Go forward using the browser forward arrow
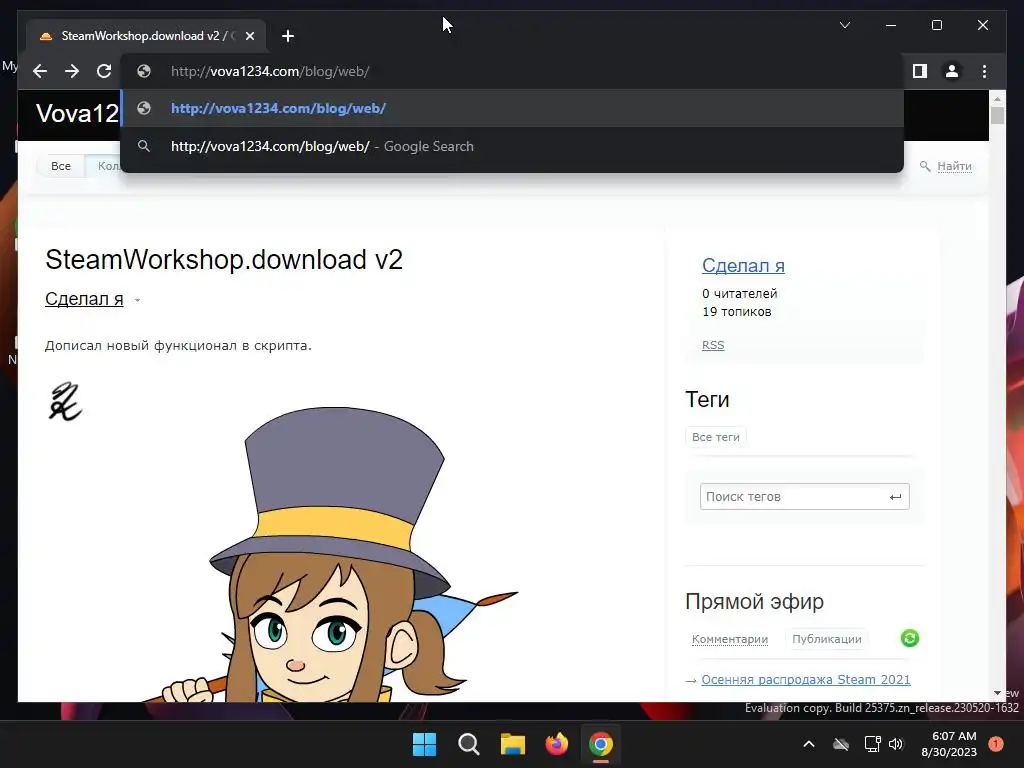Viewport: 1024px width, 768px height. coord(72,71)
